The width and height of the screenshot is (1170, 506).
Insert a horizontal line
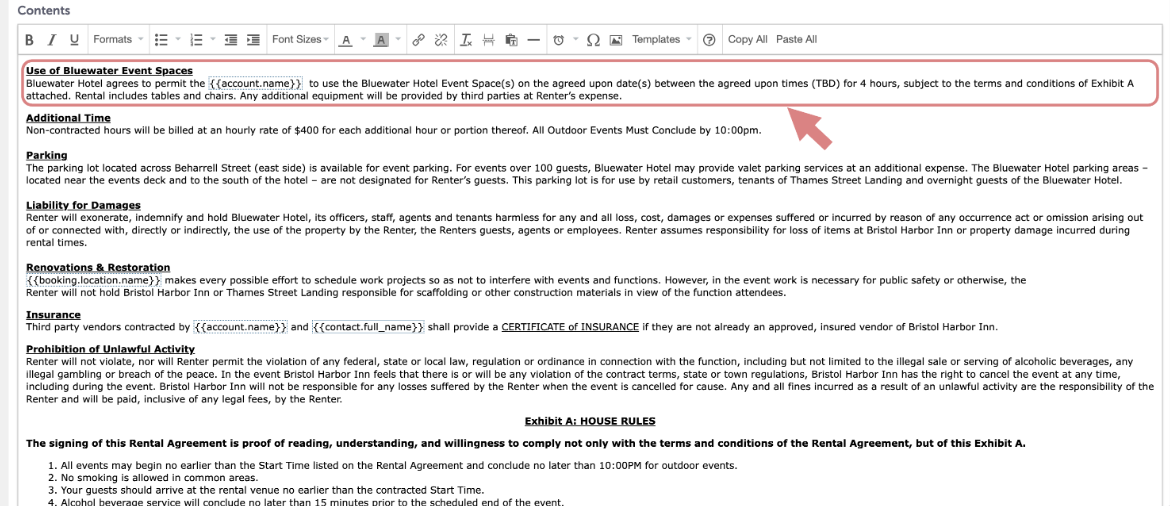point(534,40)
